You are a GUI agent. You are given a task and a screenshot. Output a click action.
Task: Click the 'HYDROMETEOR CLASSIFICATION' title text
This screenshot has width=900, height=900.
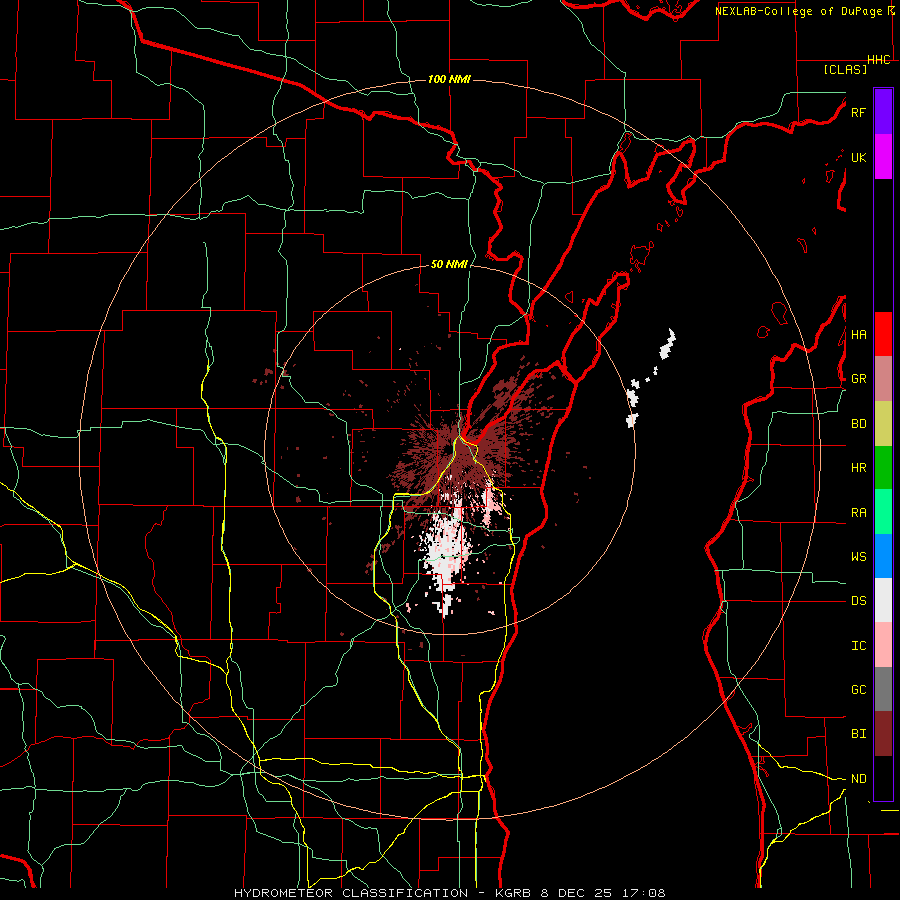click(x=350, y=893)
